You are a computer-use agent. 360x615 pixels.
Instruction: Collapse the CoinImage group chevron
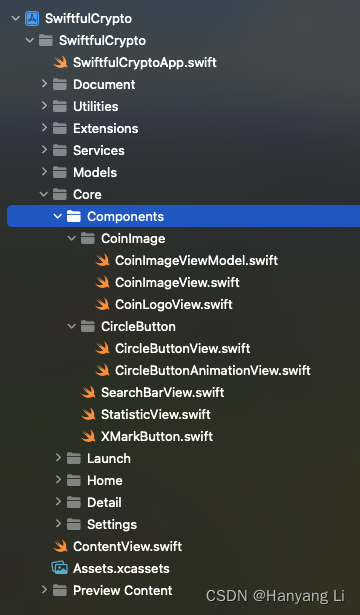point(72,238)
